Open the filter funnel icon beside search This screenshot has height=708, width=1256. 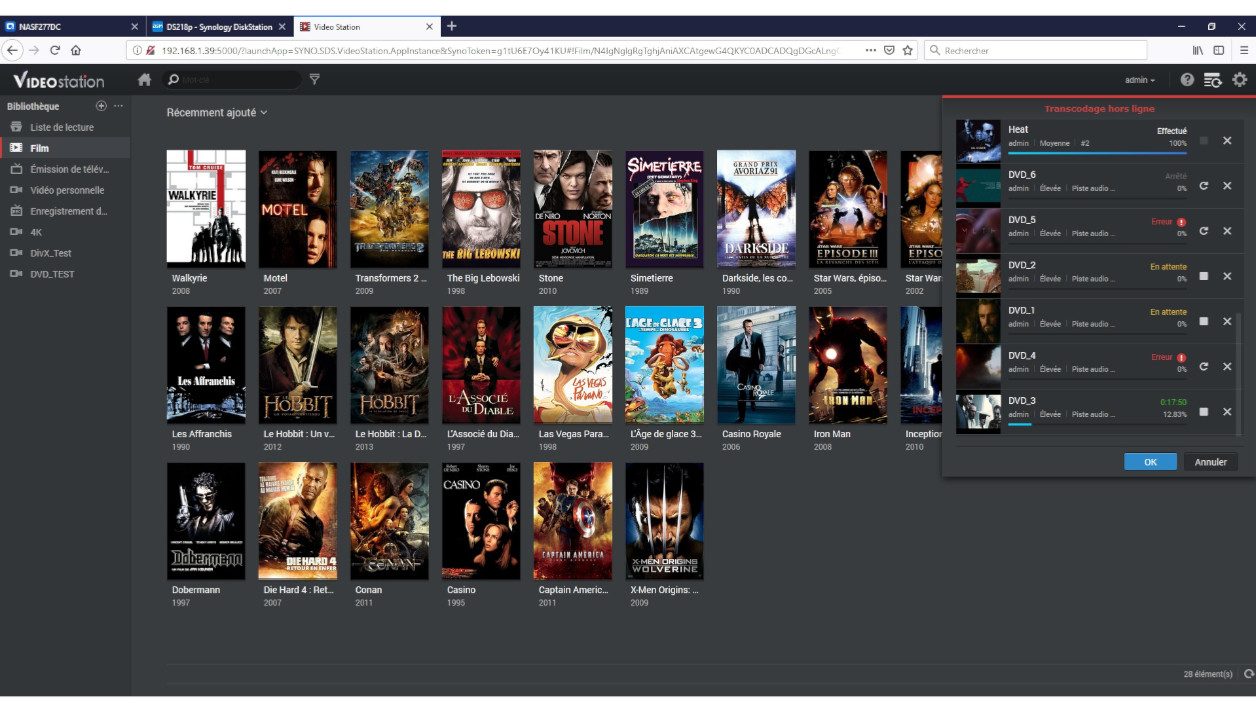tap(315, 80)
